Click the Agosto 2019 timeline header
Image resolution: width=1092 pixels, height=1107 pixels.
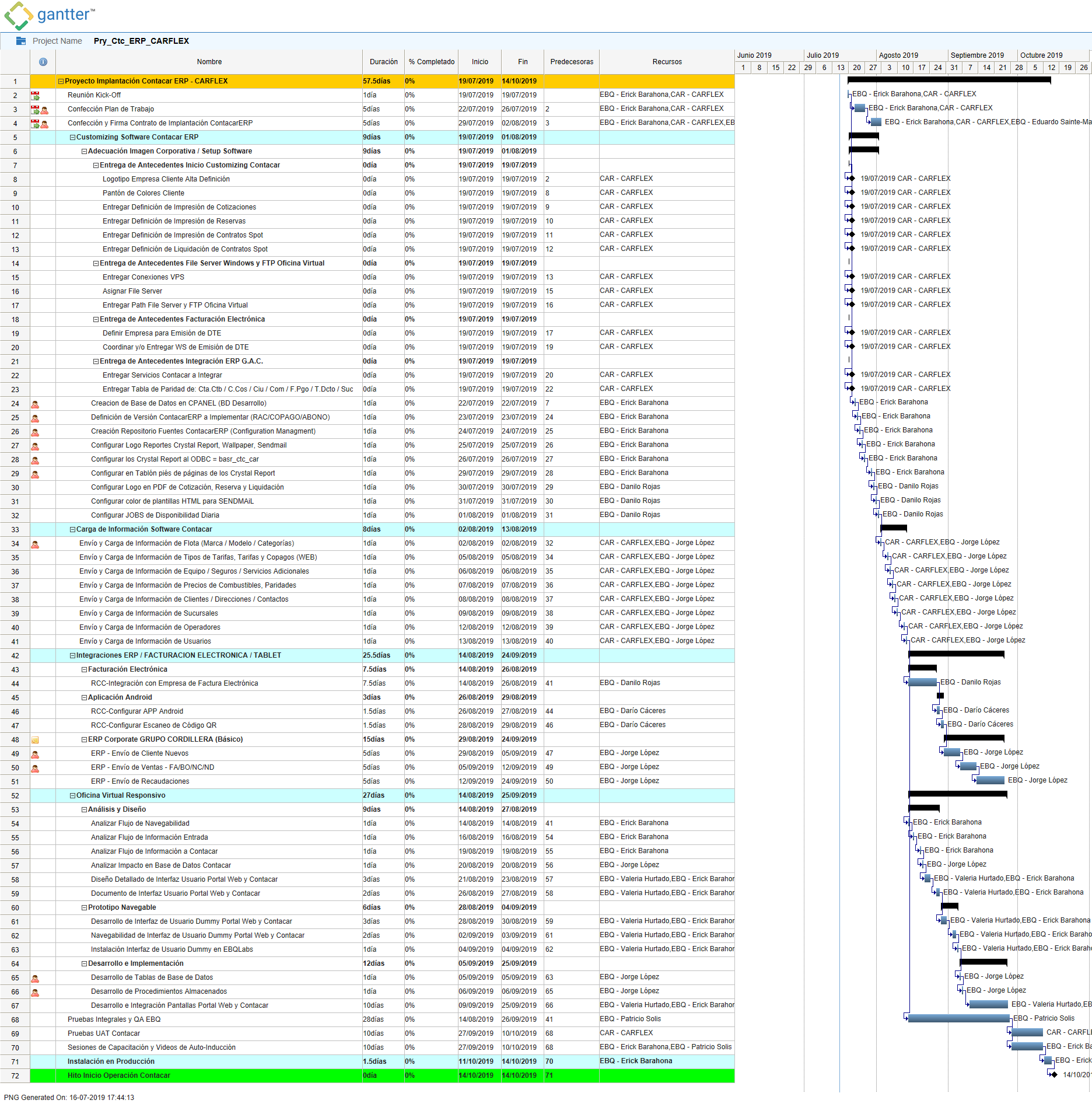click(898, 55)
